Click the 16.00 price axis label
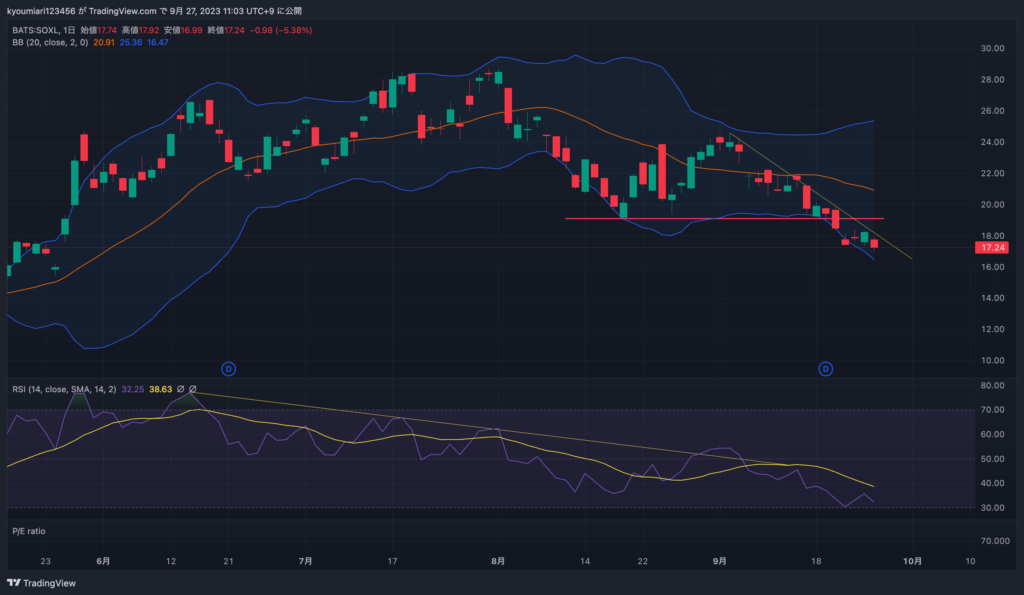 pos(992,267)
